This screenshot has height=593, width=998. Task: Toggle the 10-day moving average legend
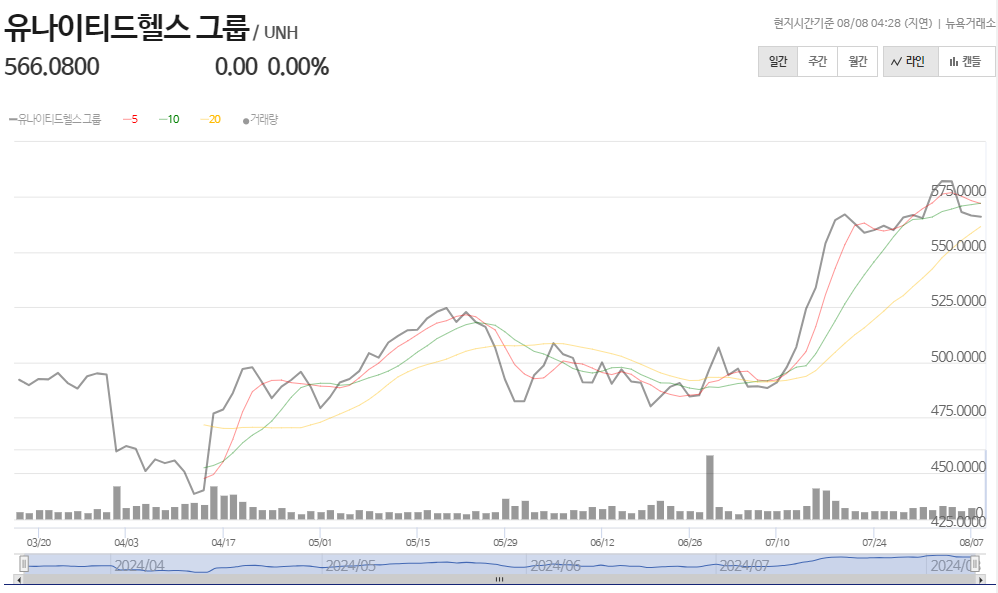point(169,119)
